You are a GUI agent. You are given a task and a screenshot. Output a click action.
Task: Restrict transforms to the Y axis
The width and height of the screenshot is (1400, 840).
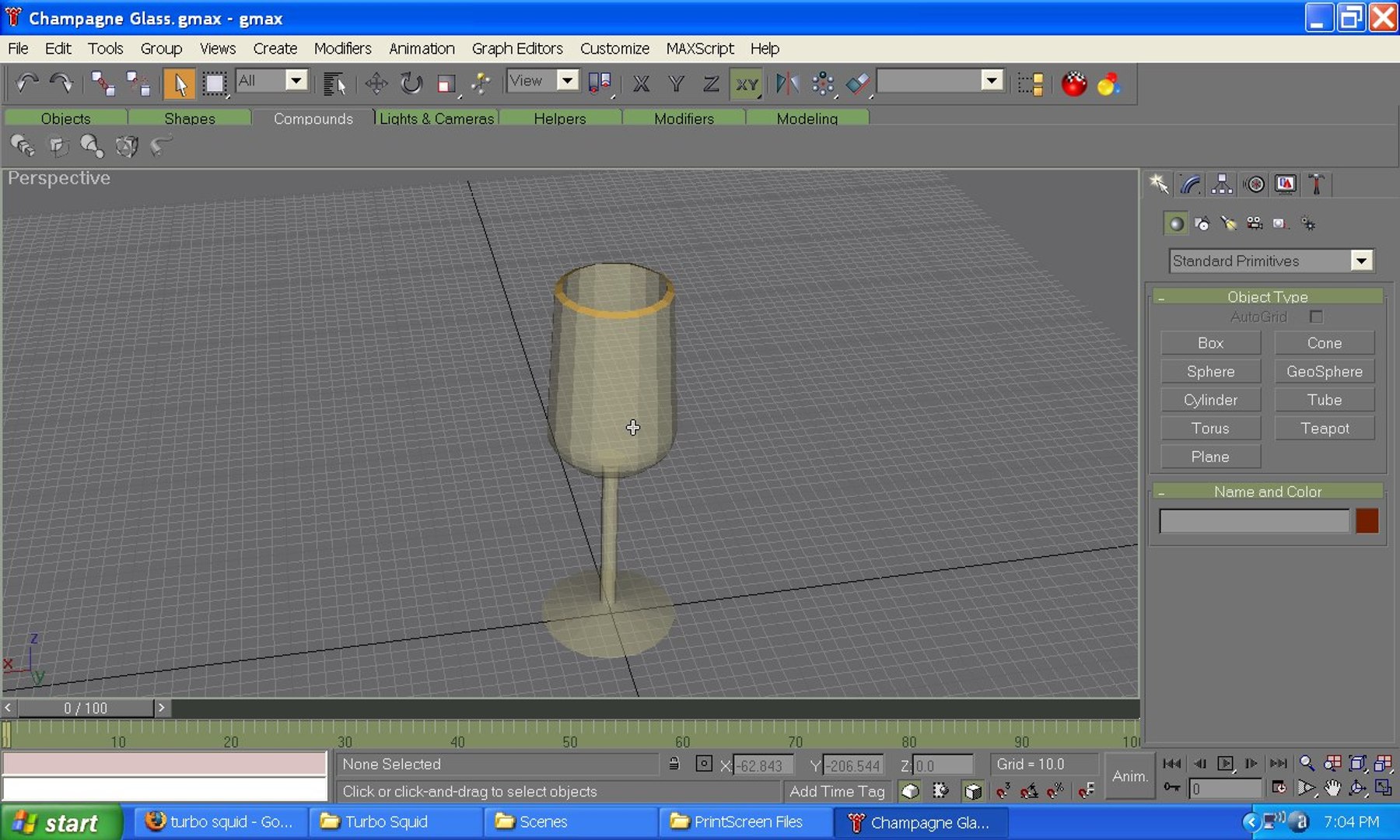tap(676, 83)
